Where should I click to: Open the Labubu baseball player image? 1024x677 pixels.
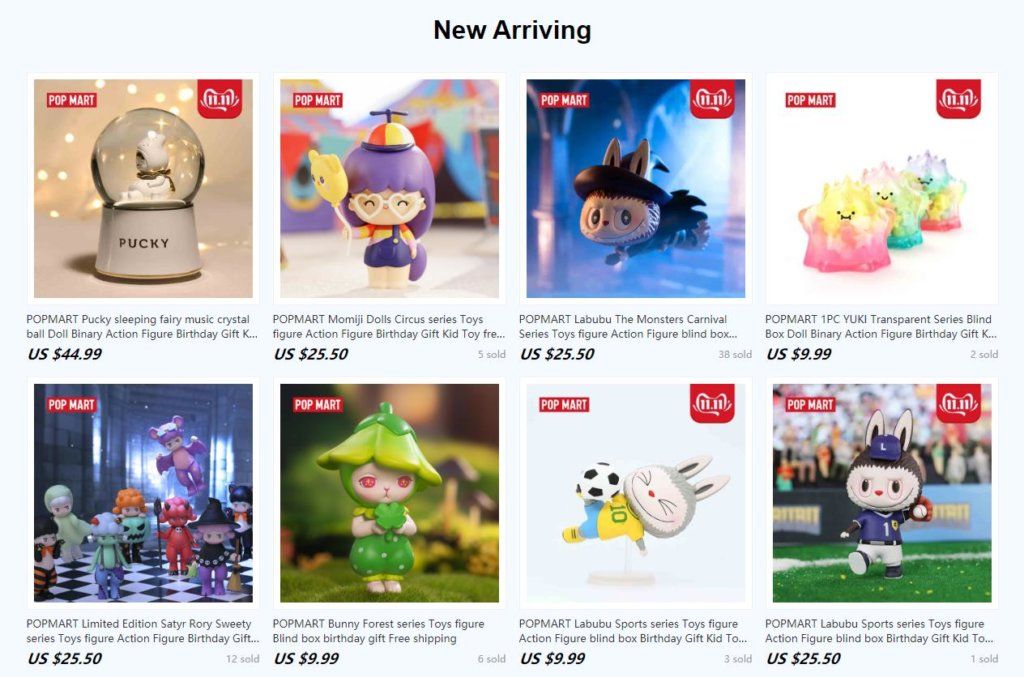(882, 493)
